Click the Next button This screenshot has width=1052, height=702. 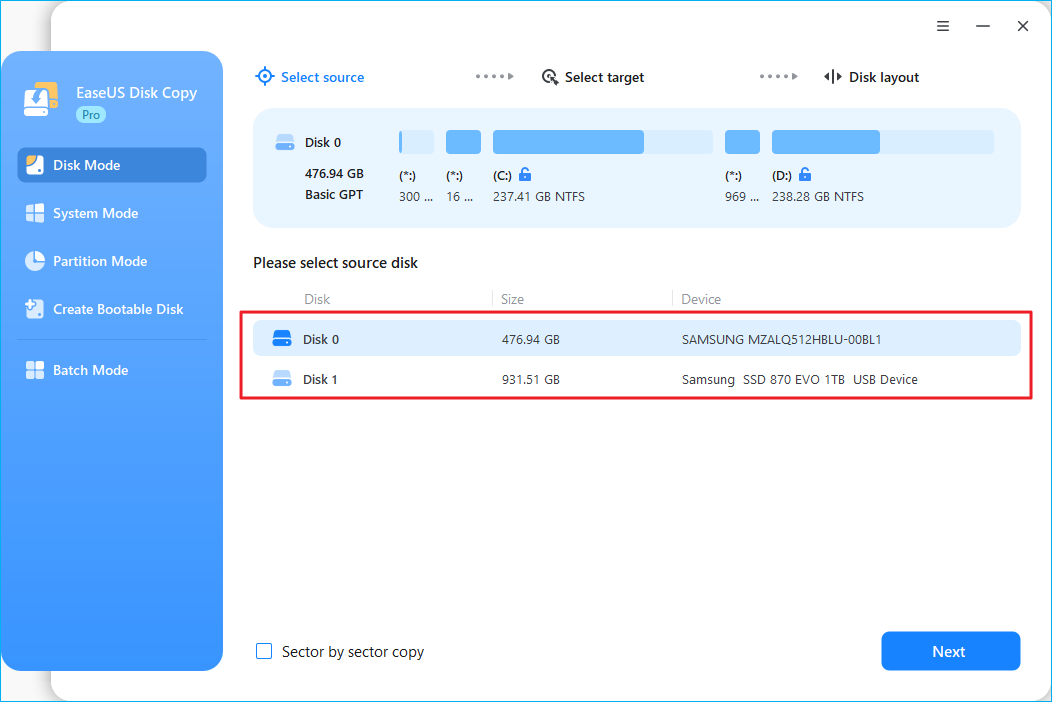pyautogui.click(x=951, y=651)
